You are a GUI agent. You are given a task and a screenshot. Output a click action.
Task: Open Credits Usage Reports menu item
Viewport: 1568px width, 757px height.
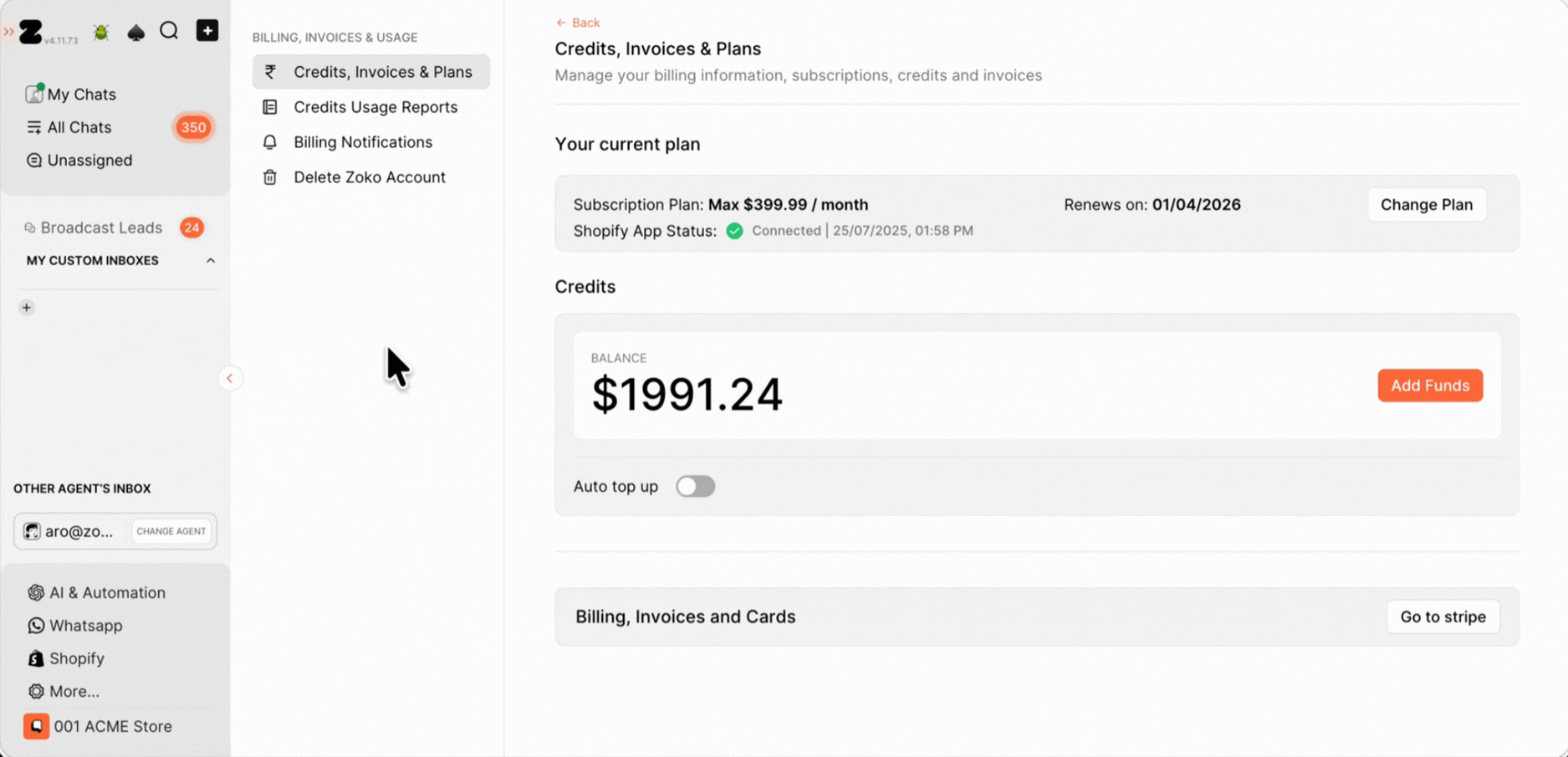click(375, 107)
